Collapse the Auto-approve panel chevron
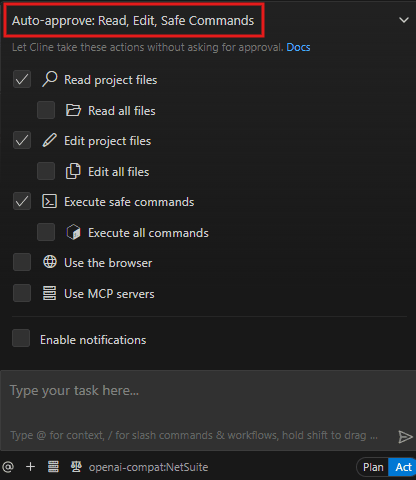This screenshot has height=480, width=416. 404,20
